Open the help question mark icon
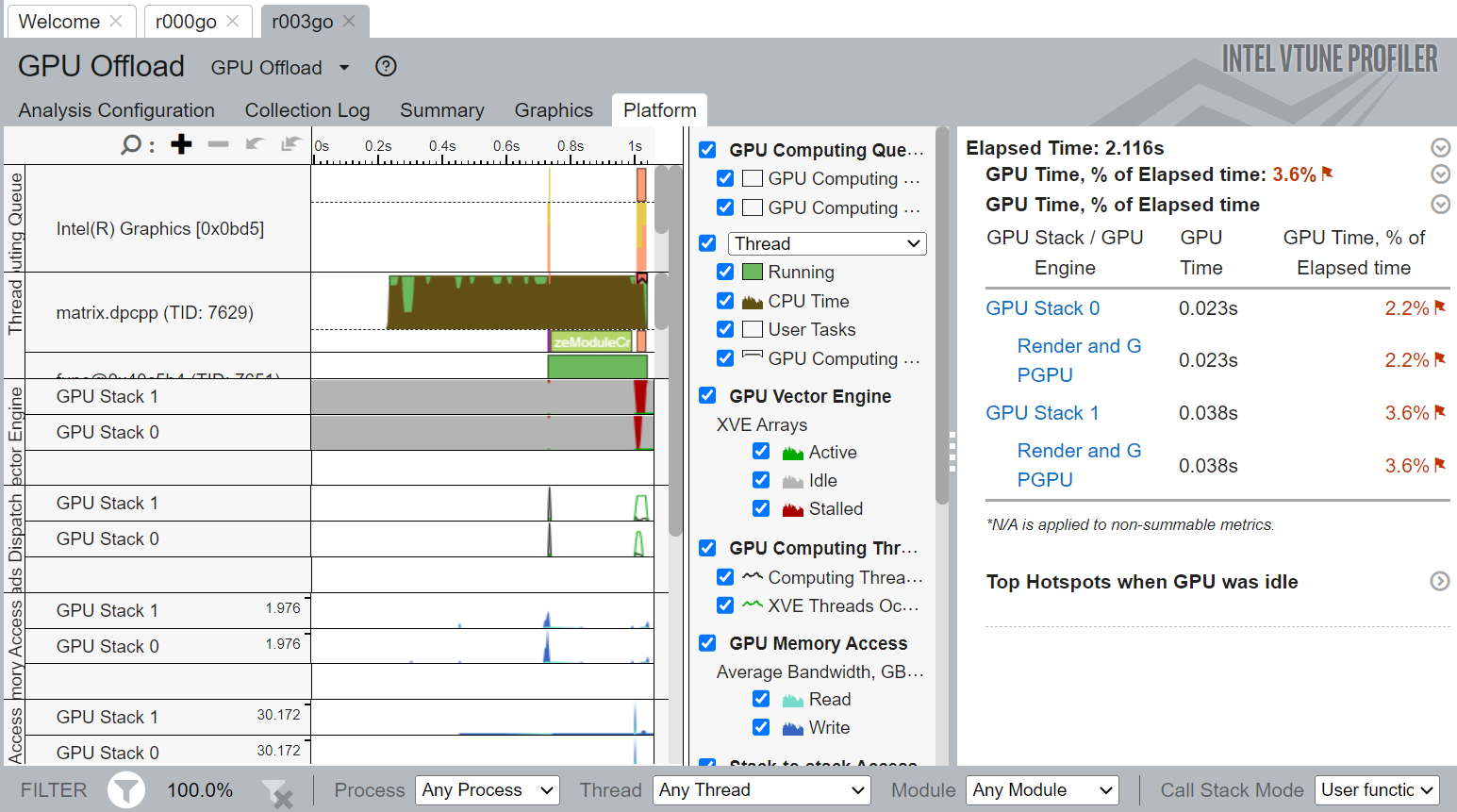This screenshot has width=1457, height=812. point(386,67)
